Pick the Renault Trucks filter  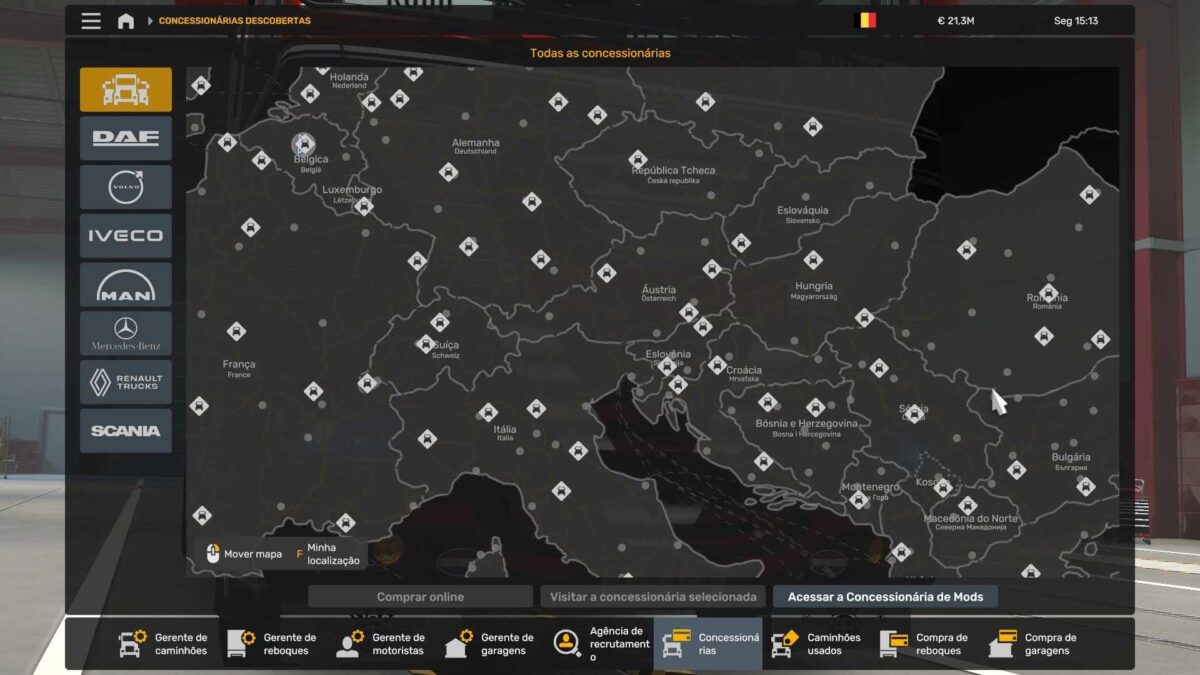[x=126, y=382]
